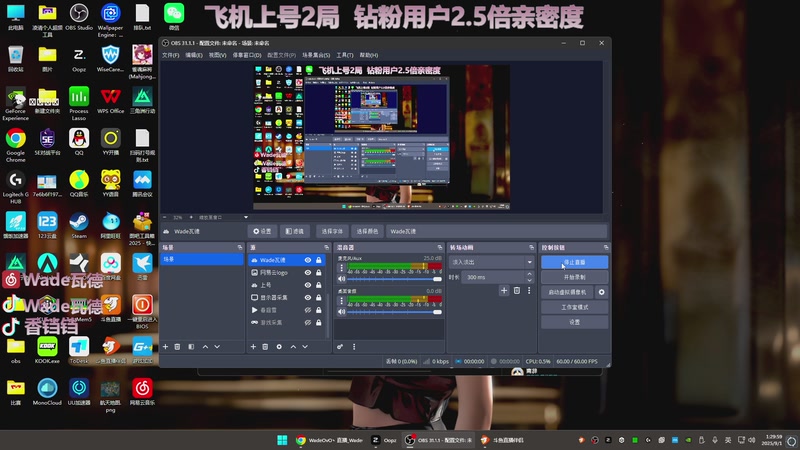Viewport: 800px width, 450px height.
Task: Mute the 麦克风/Aux speaker icon
Action: pos(341,279)
